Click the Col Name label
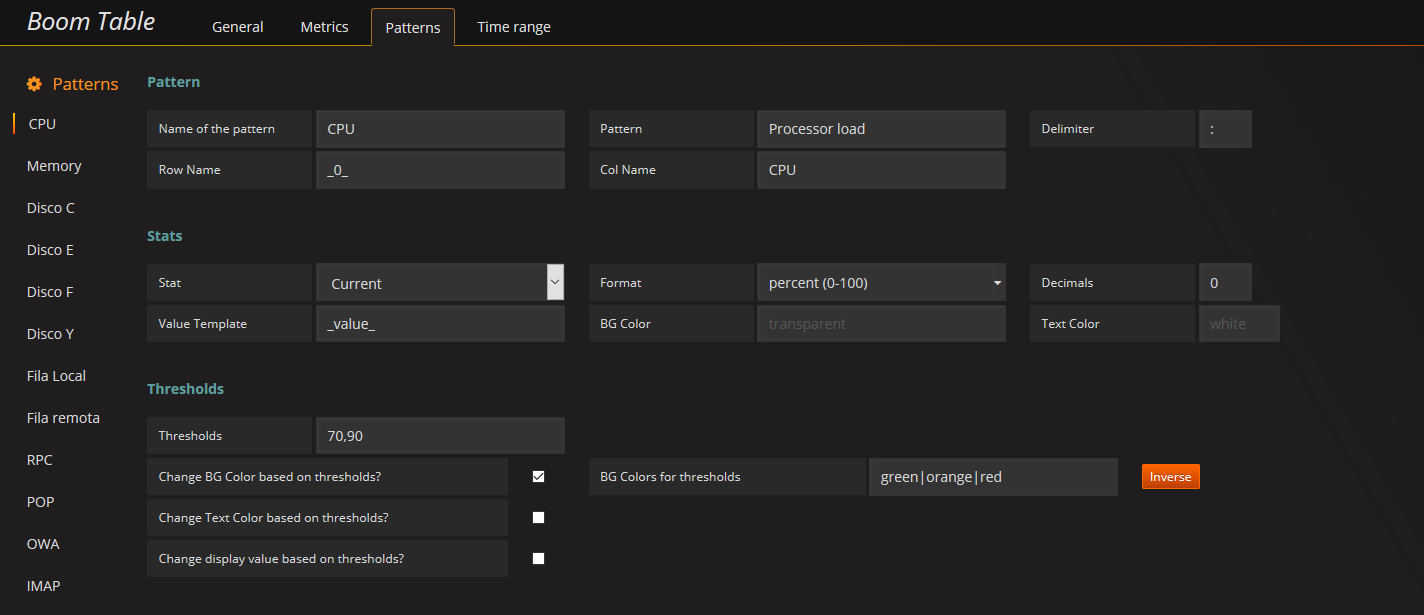Viewport: 1424px width, 615px height. coord(628,170)
